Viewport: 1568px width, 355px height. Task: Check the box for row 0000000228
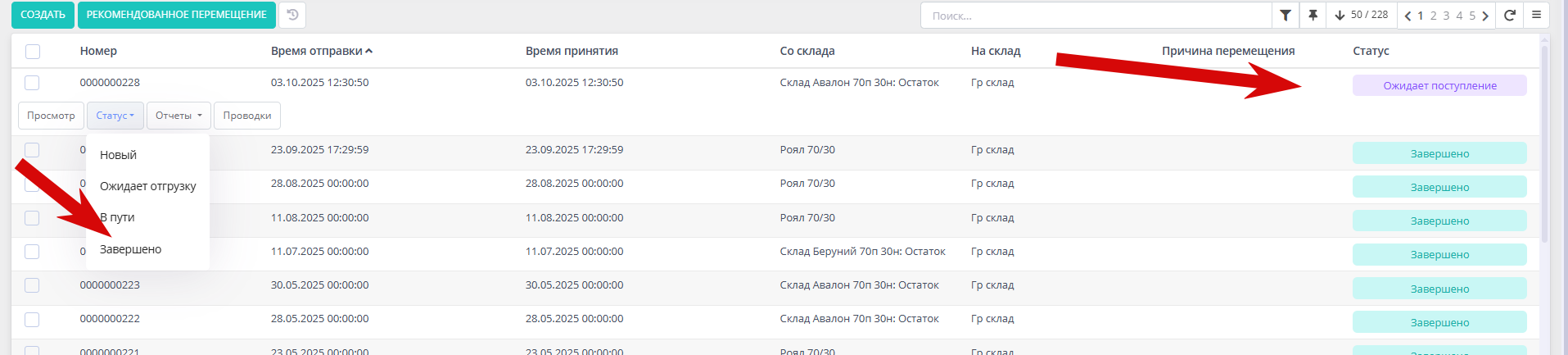32,83
